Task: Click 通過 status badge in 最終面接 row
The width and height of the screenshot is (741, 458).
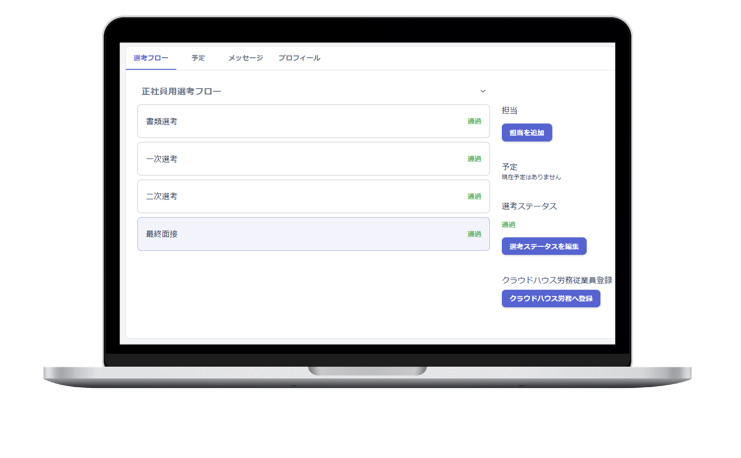Action: point(474,234)
